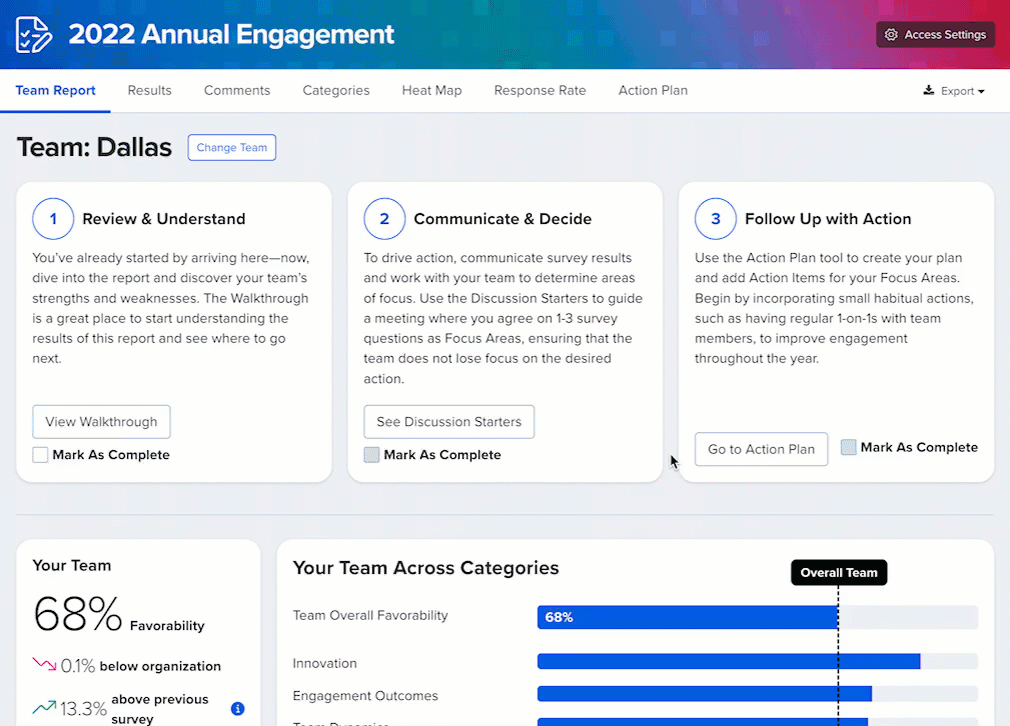Click the step 2 circle icon
Image resolution: width=1010 pixels, height=726 pixels.
point(384,219)
